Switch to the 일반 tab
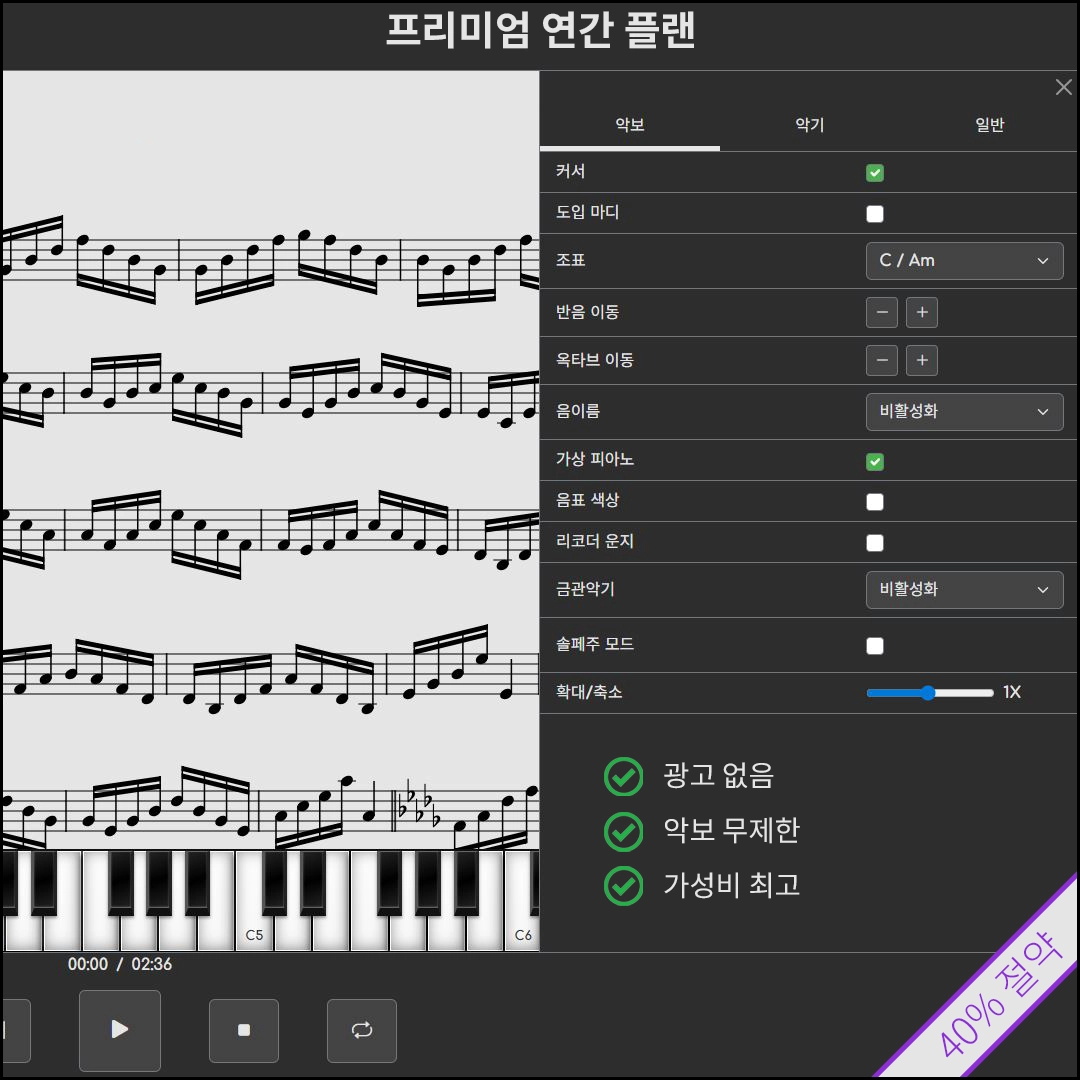Screen dimensions: 1080x1080 click(989, 125)
